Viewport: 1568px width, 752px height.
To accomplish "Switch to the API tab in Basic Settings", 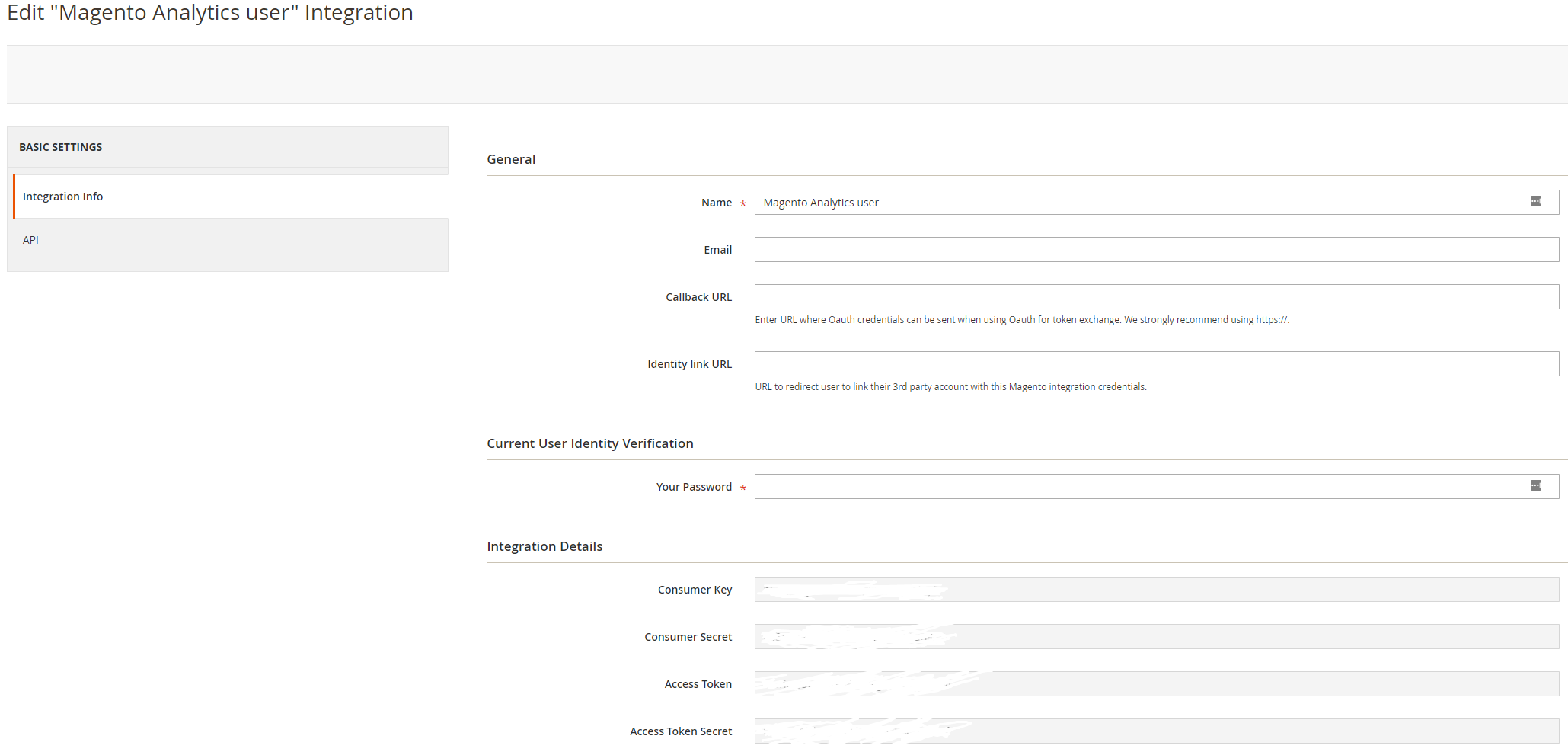I will (30, 239).
